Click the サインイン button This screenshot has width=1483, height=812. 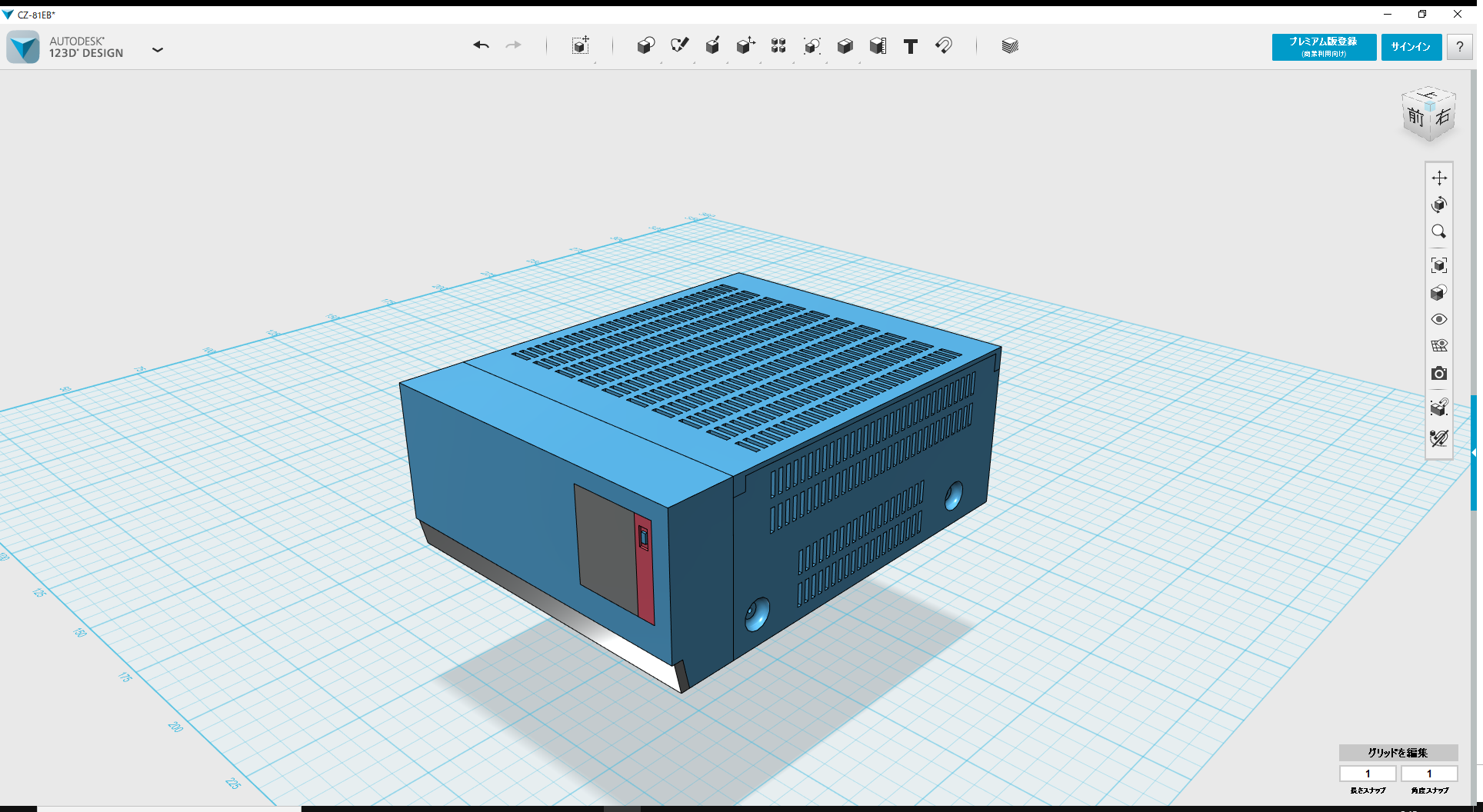click(x=1411, y=46)
